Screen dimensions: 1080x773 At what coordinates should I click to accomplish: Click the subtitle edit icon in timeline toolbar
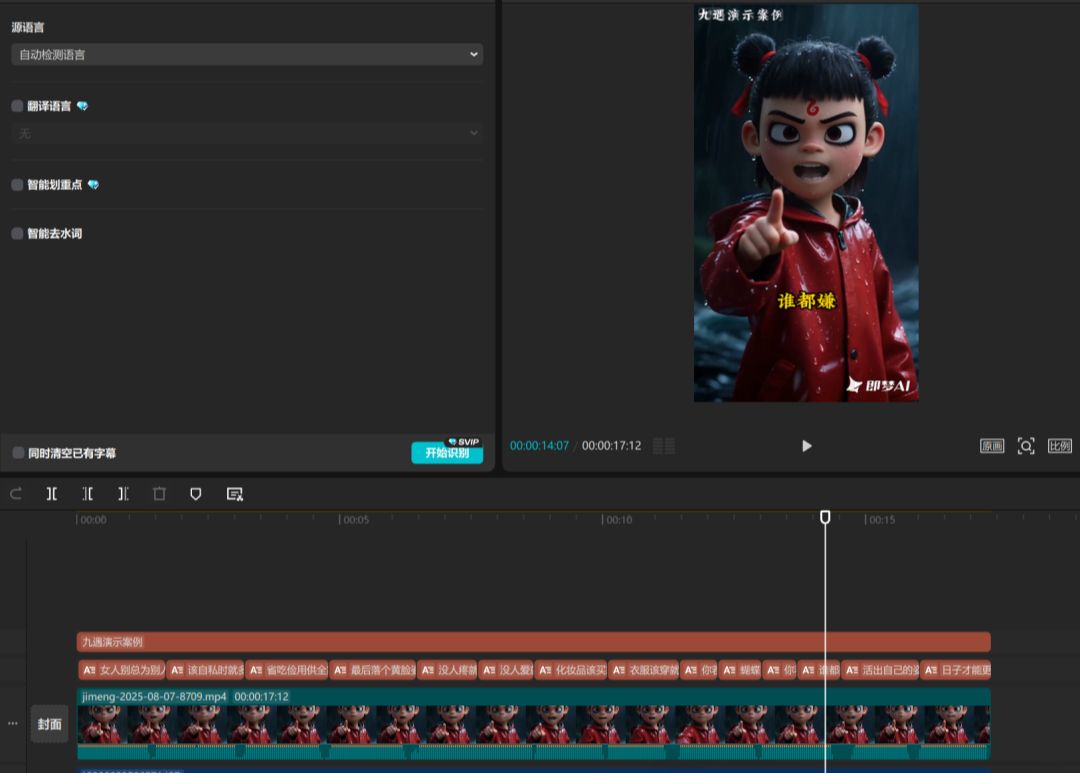click(x=235, y=494)
